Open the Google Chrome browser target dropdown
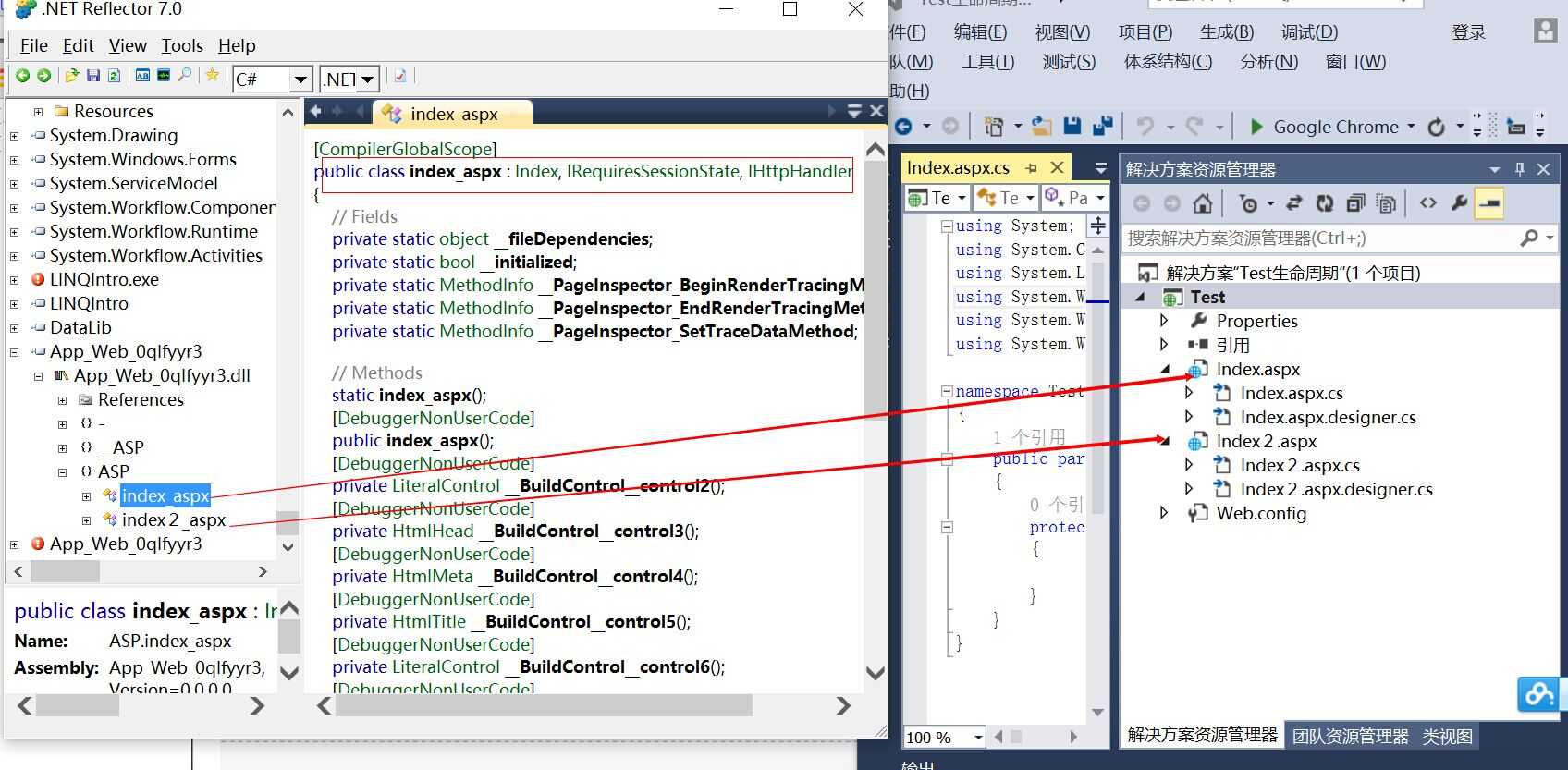 [x=1411, y=127]
